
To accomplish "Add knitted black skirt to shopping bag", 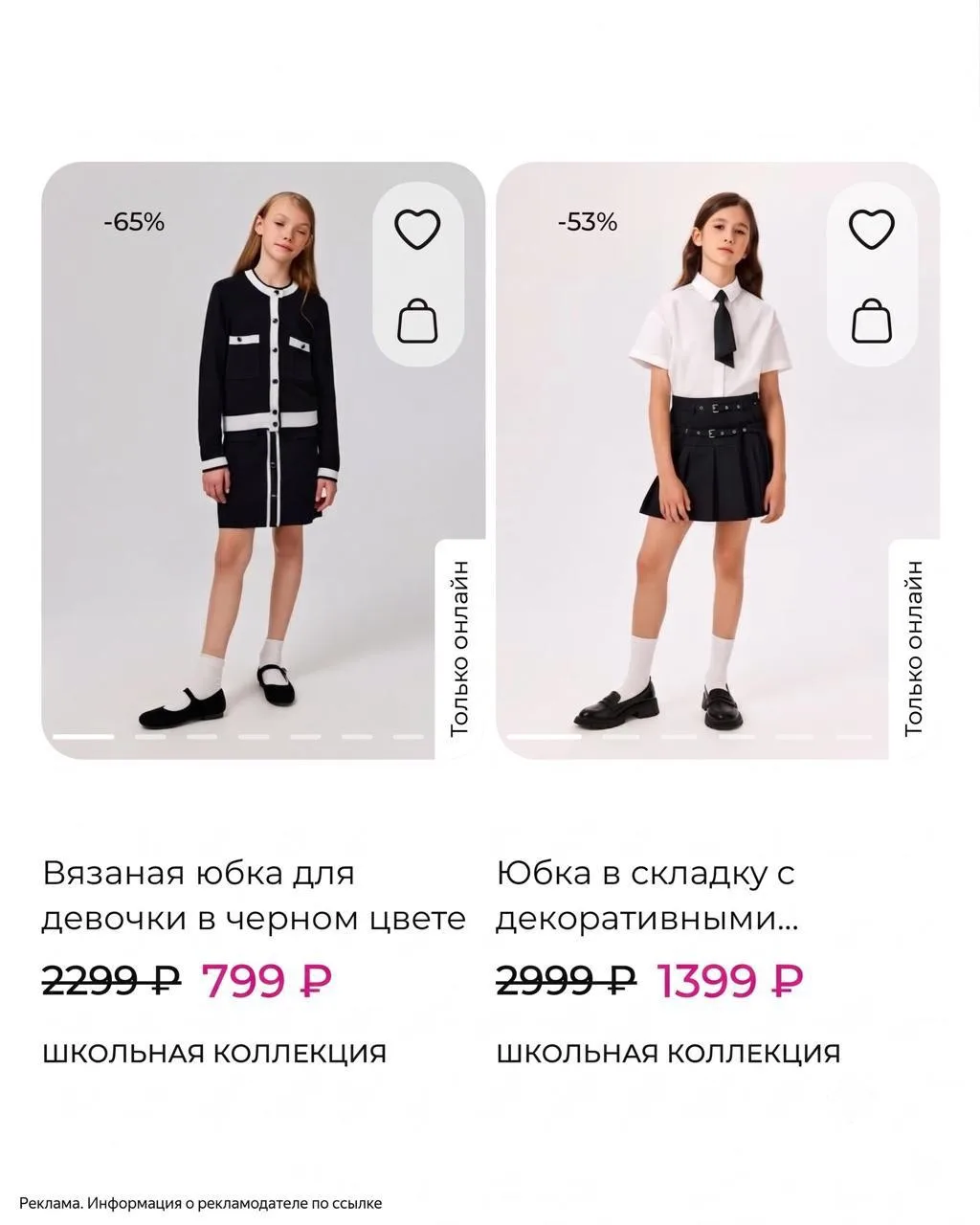I will (x=417, y=321).
